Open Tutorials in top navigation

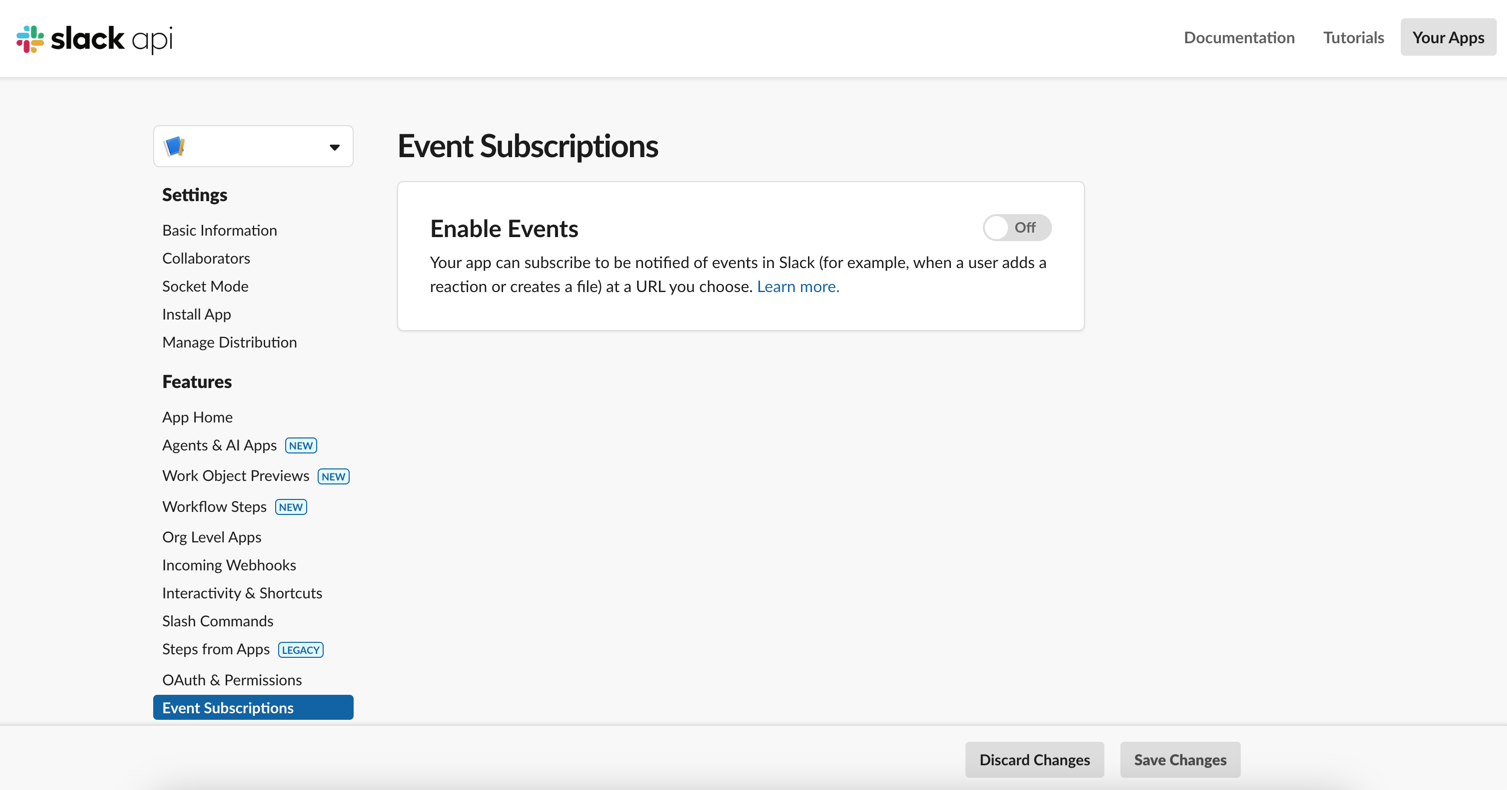(1353, 38)
